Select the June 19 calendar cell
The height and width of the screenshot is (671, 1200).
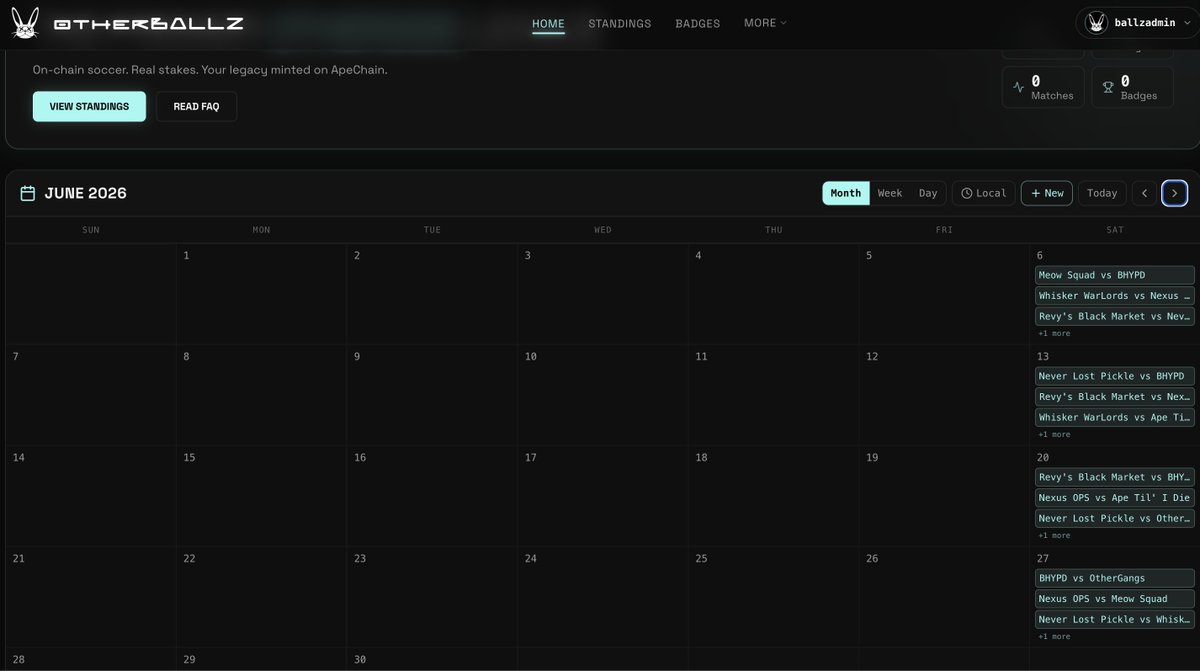944,496
